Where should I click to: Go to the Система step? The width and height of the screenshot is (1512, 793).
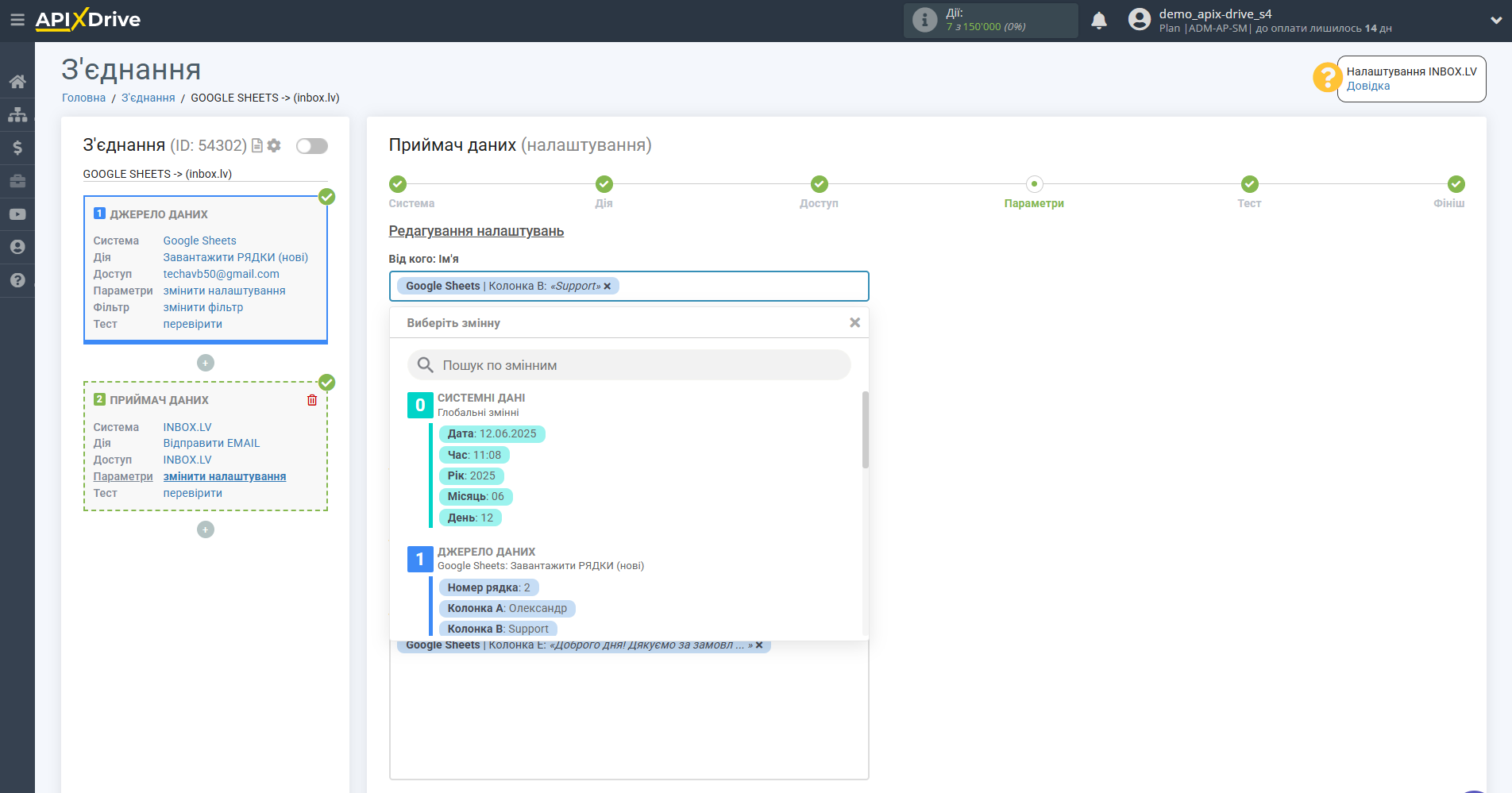click(x=398, y=184)
